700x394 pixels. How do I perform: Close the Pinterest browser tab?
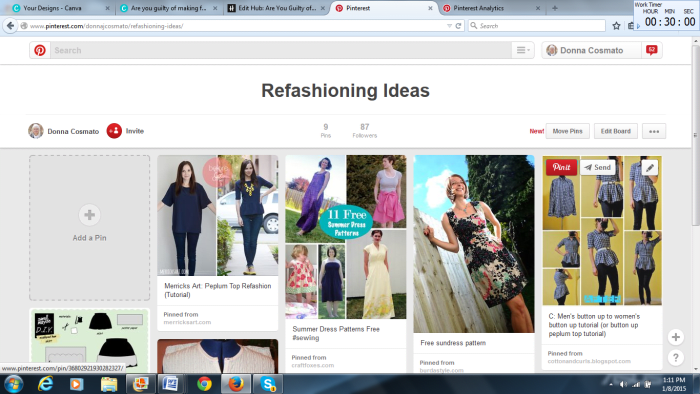click(430, 8)
